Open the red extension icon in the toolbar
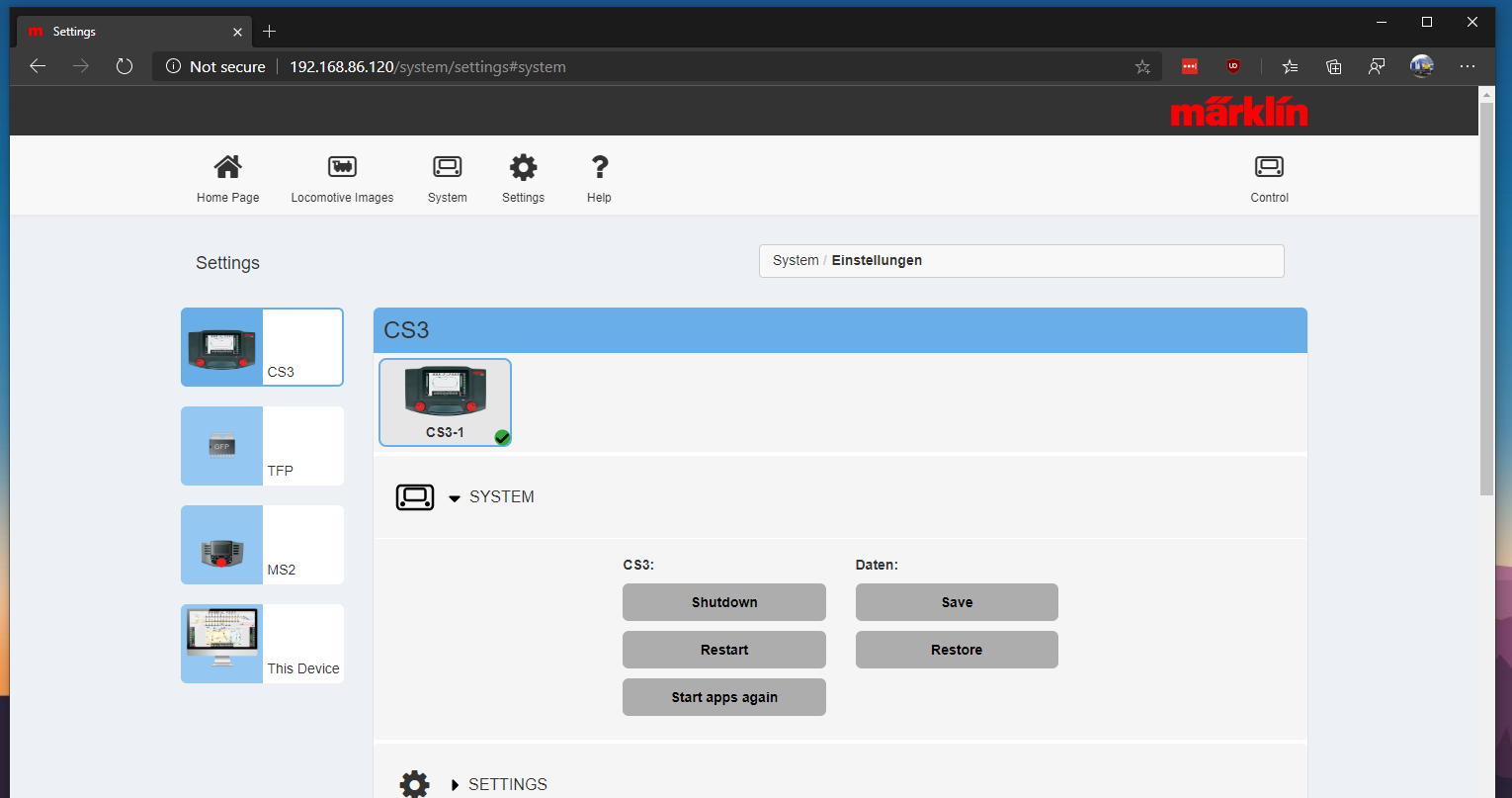This screenshot has width=1512, height=798. pos(1190,66)
